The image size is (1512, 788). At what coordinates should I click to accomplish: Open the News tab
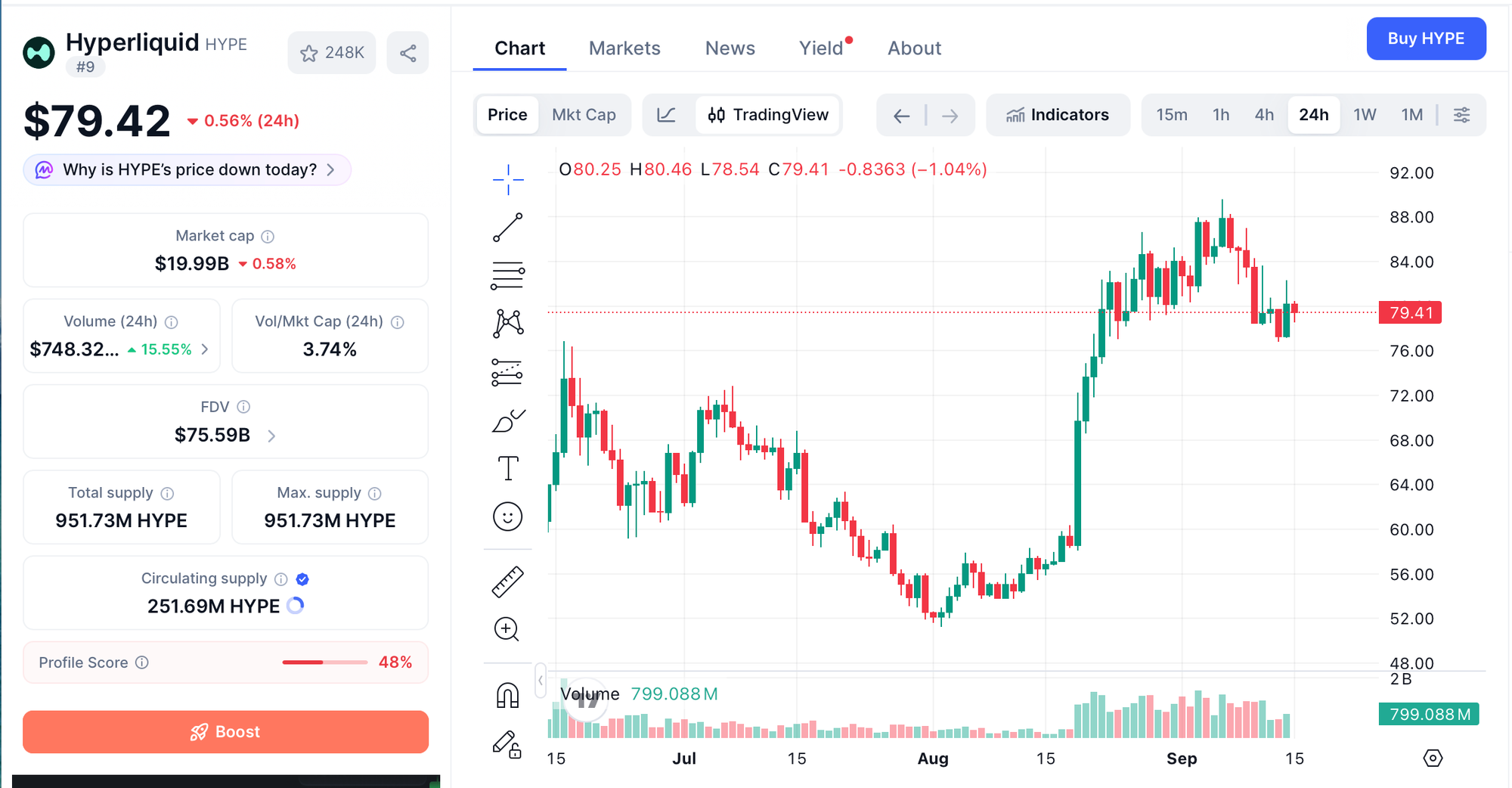tap(730, 48)
